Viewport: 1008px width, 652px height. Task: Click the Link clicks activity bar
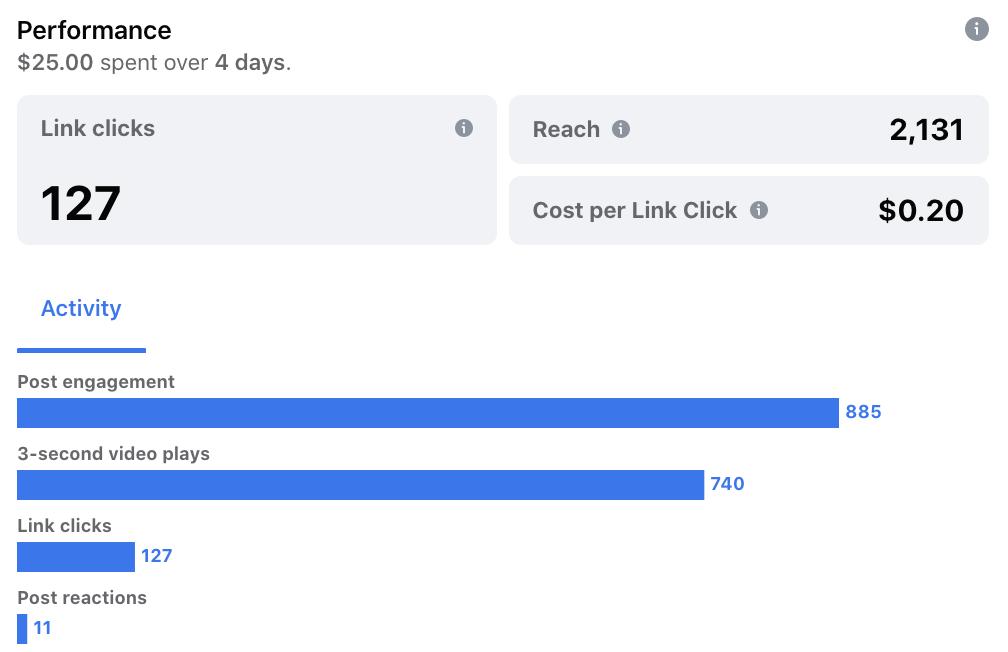[76, 557]
